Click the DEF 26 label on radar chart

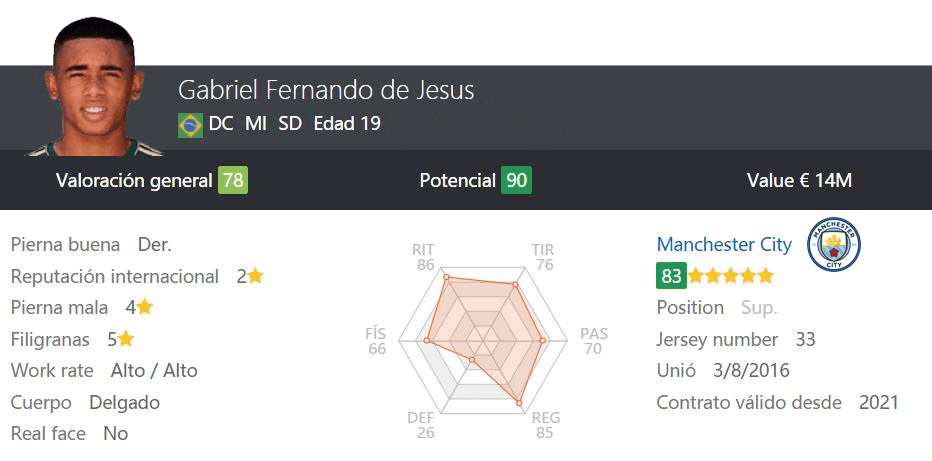point(425,425)
